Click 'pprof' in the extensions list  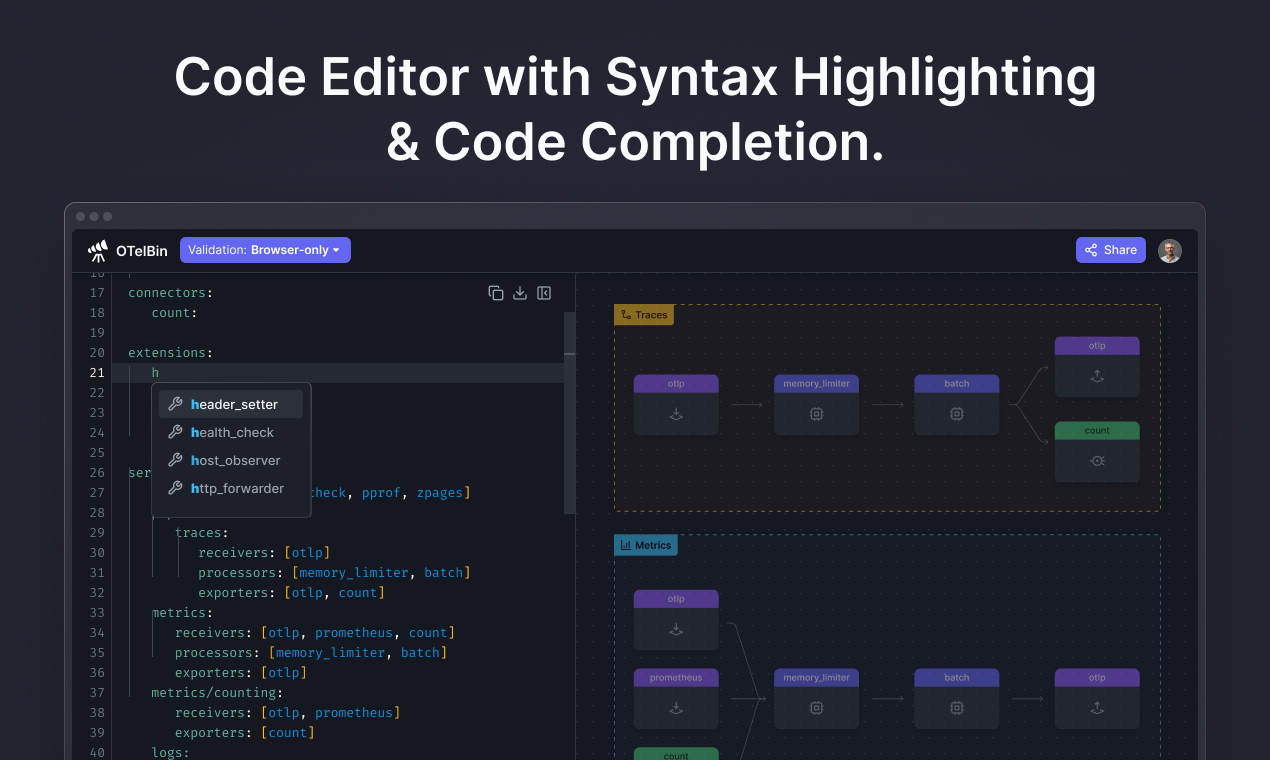[381, 493]
